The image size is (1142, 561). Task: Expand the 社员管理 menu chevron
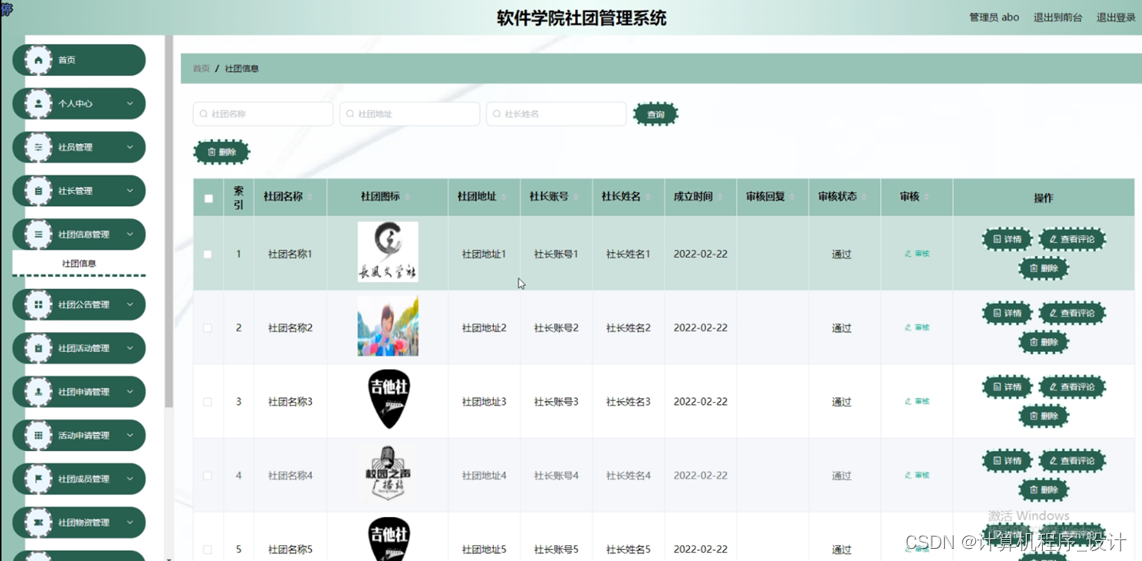pos(130,147)
